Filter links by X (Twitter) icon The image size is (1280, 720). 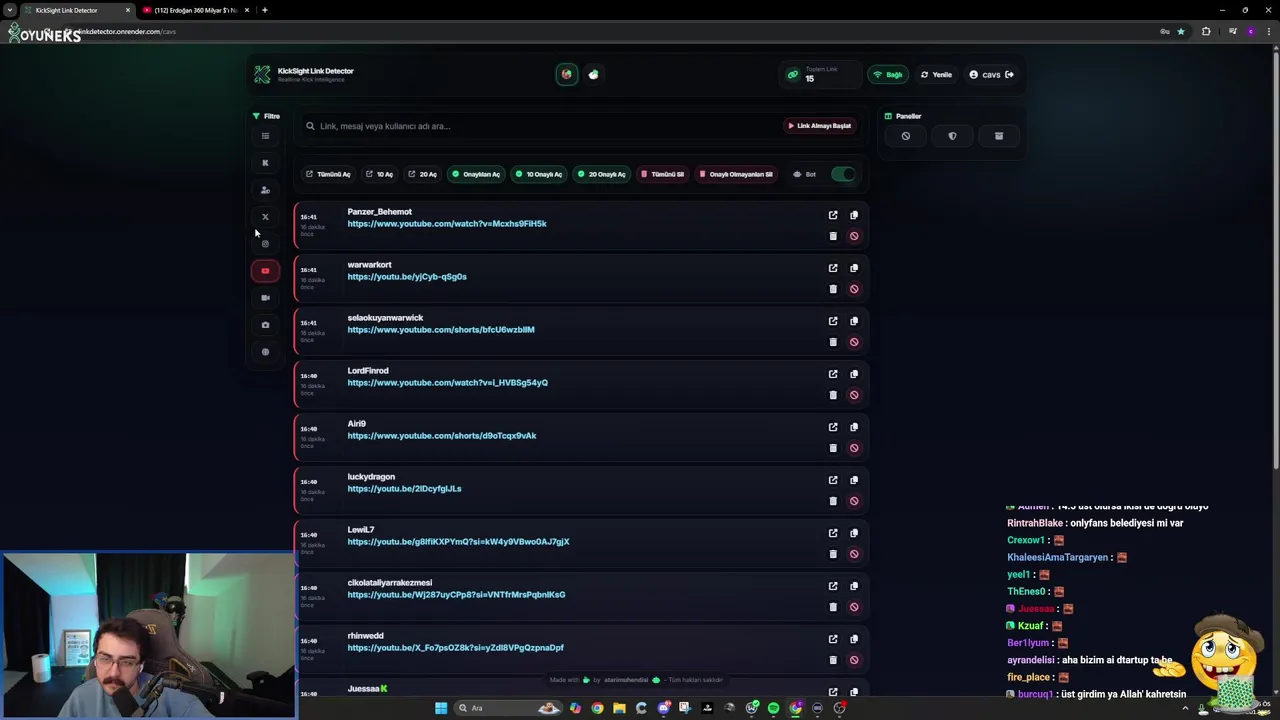point(265,217)
